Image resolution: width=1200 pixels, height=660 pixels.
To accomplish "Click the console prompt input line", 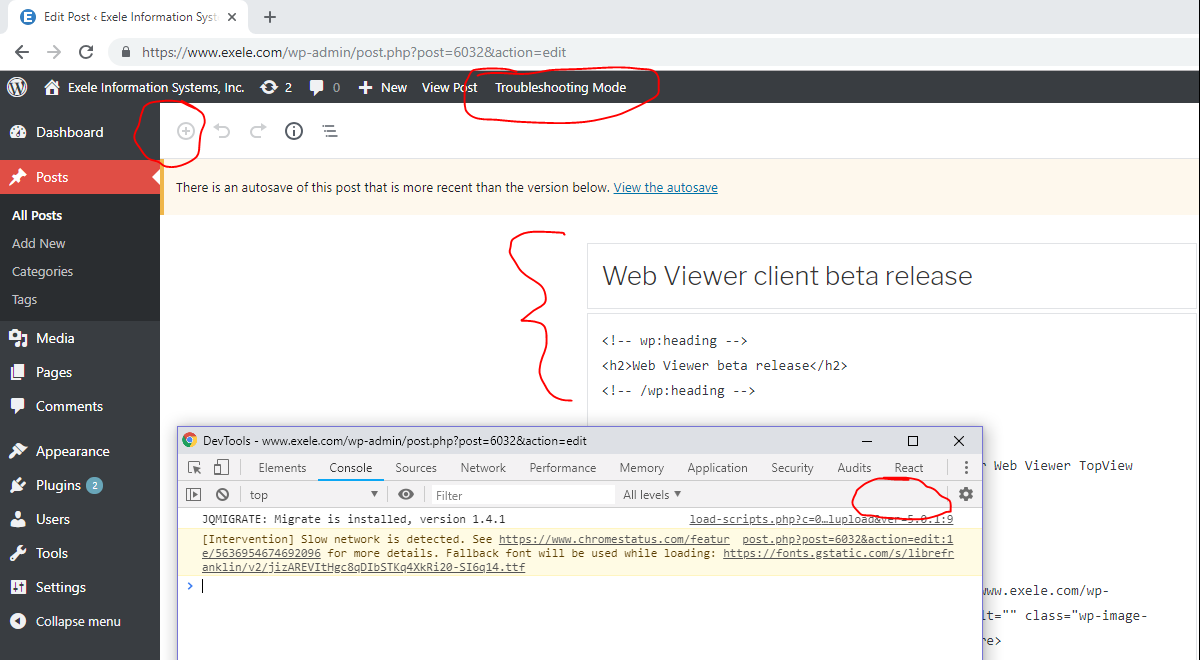I will pos(580,586).
